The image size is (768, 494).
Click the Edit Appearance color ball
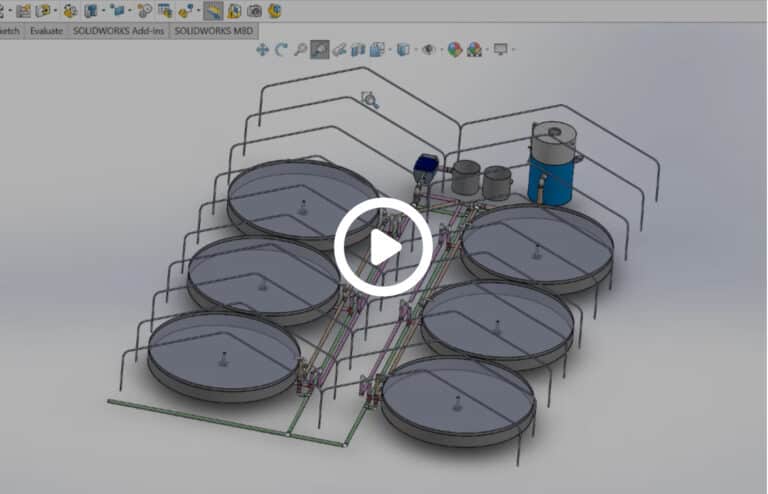tap(454, 49)
